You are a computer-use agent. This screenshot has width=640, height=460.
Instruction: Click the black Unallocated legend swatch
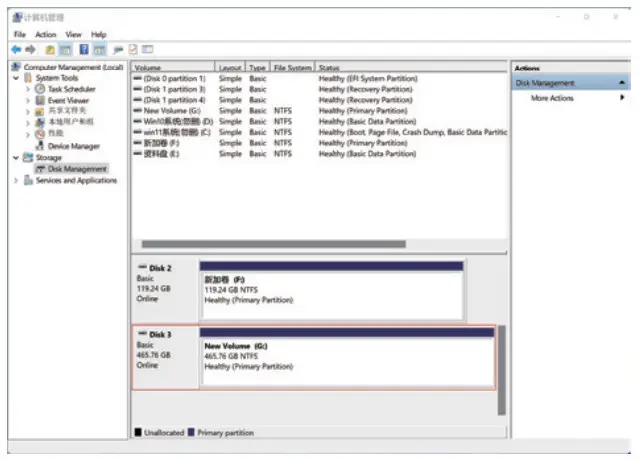[x=138, y=432]
